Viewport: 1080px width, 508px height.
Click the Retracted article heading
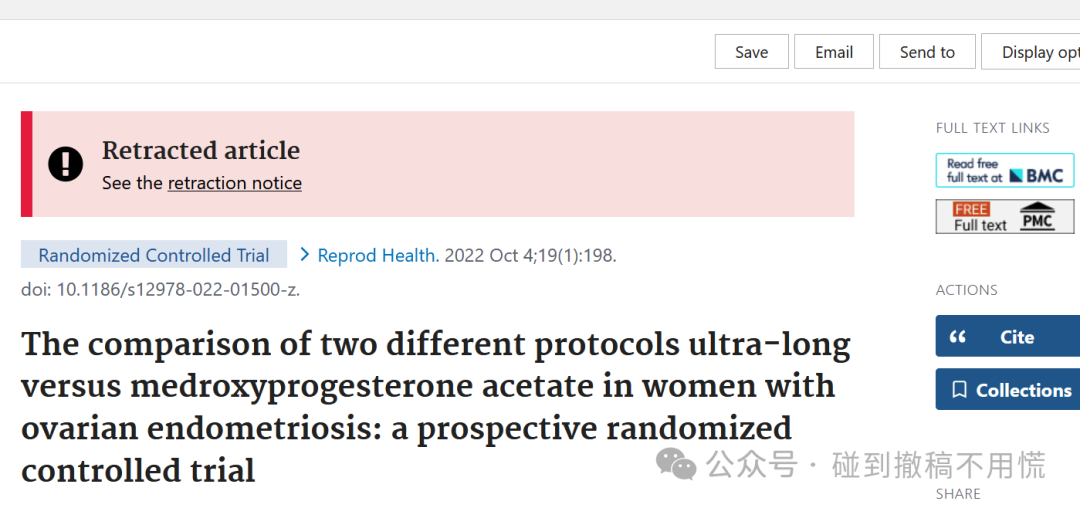point(201,151)
